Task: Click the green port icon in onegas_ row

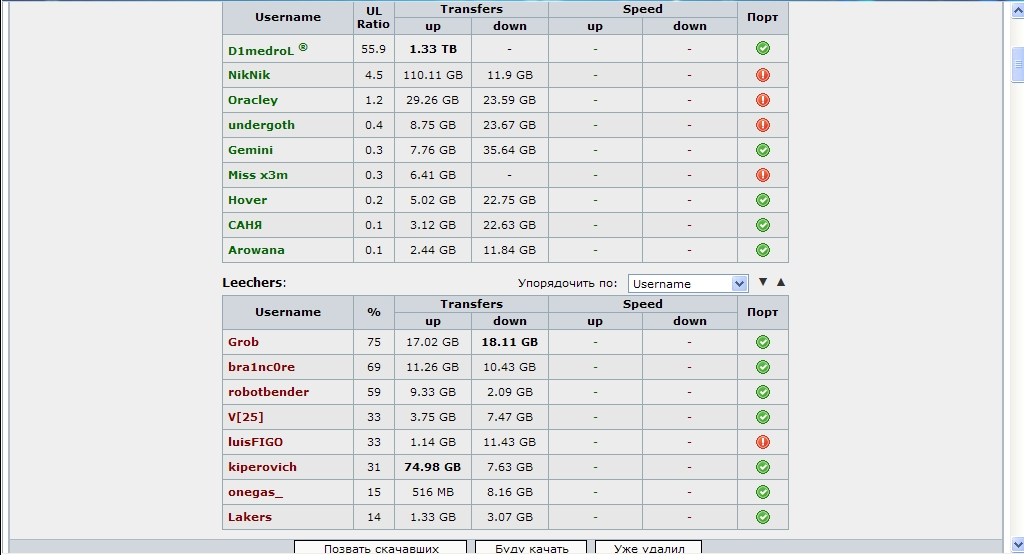Action: (x=762, y=492)
